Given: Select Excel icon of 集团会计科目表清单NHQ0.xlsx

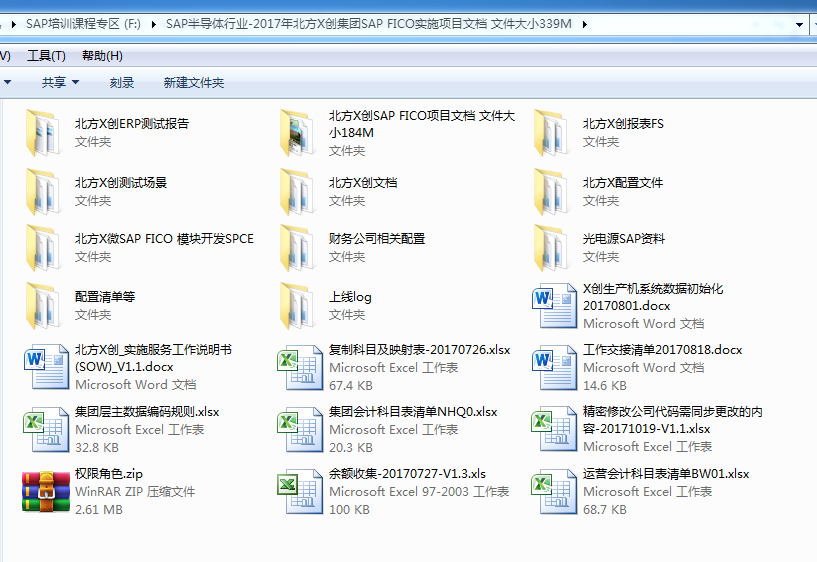Looking at the screenshot, I should pyautogui.click(x=300, y=429).
